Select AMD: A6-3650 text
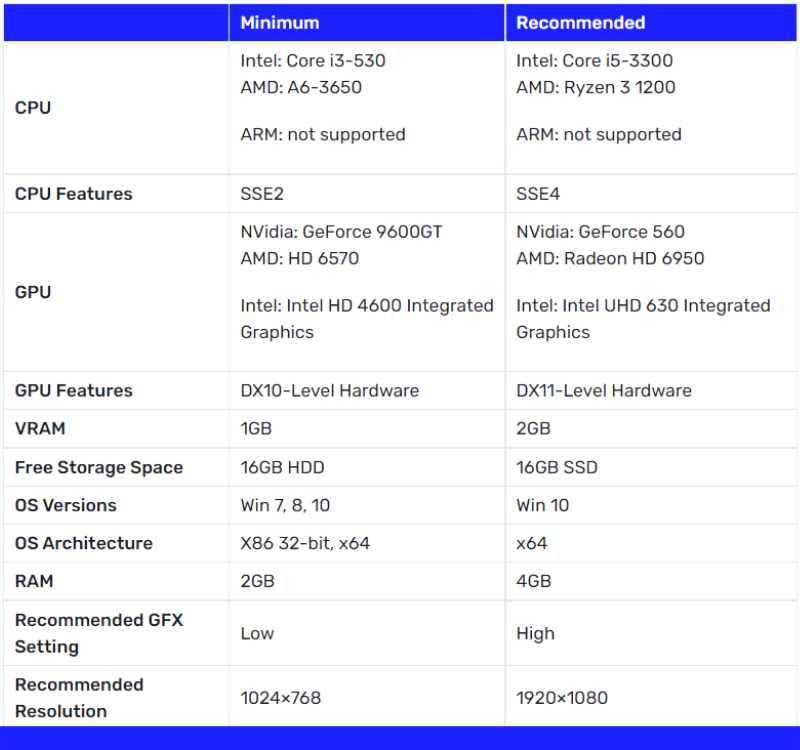The height and width of the screenshot is (750, 800). [x=301, y=87]
